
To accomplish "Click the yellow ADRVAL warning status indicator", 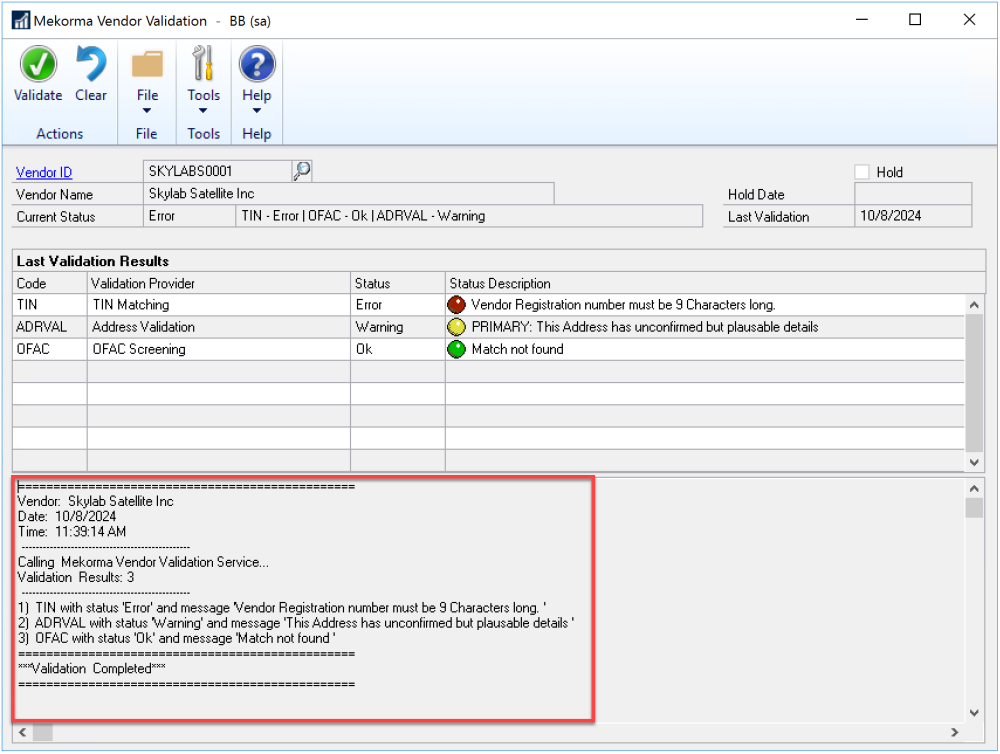I will [x=457, y=327].
